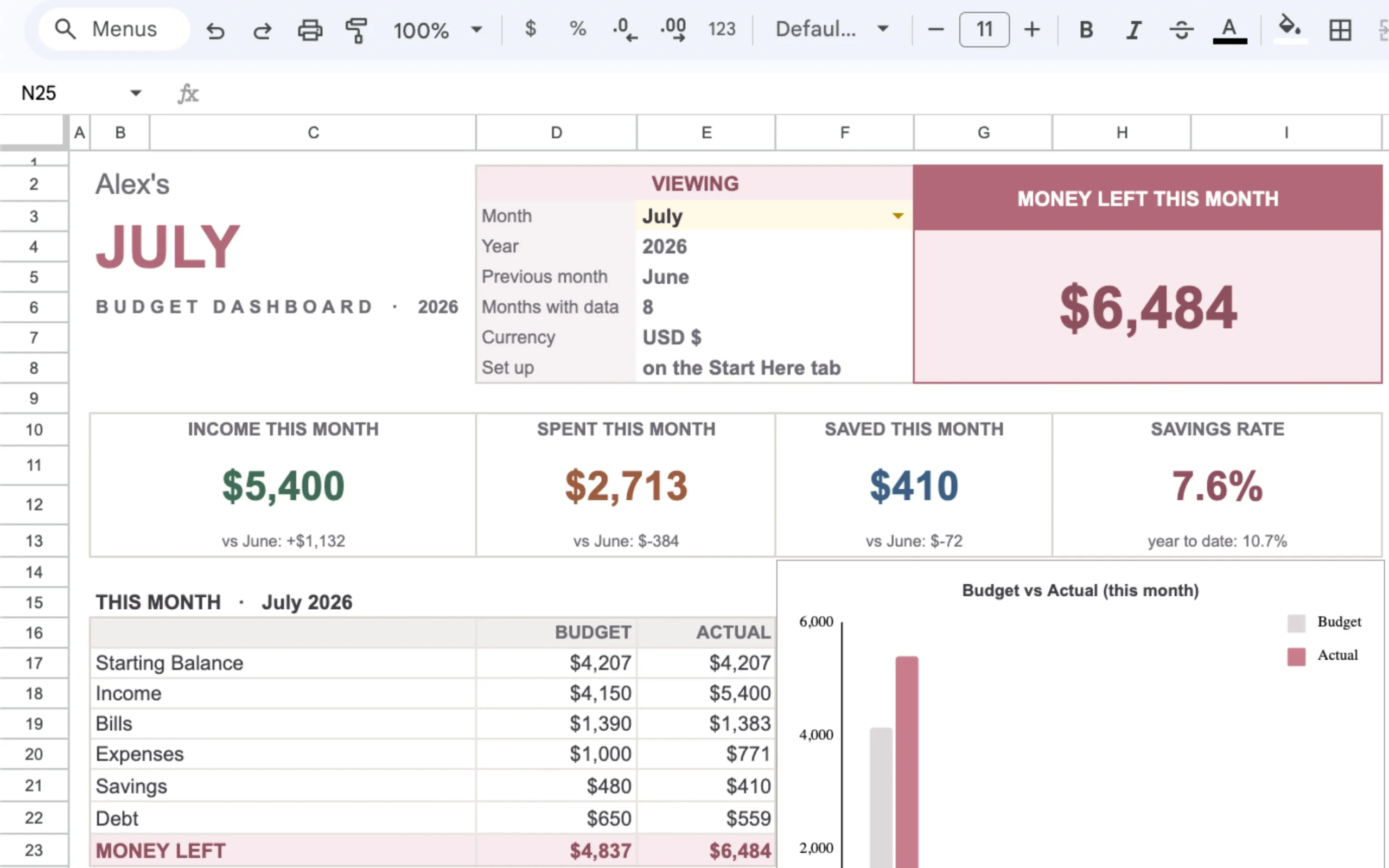Format as percent
Screen dimensions: 1389x868
tap(577, 29)
